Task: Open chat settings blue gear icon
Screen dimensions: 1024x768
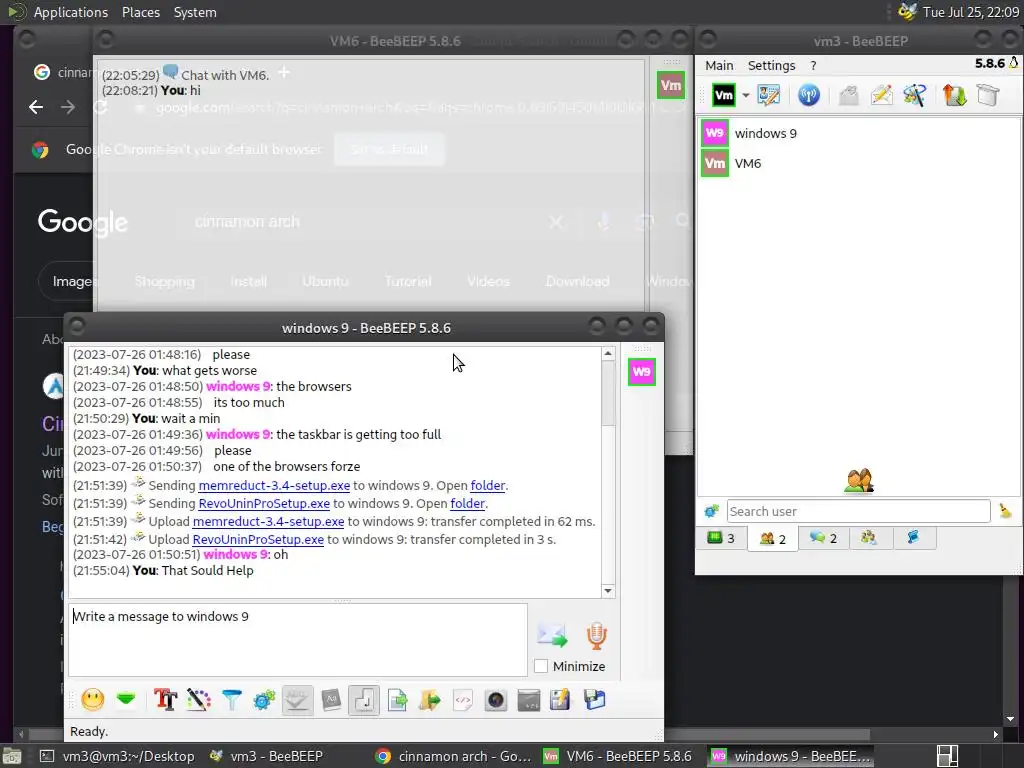Action: click(x=264, y=700)
